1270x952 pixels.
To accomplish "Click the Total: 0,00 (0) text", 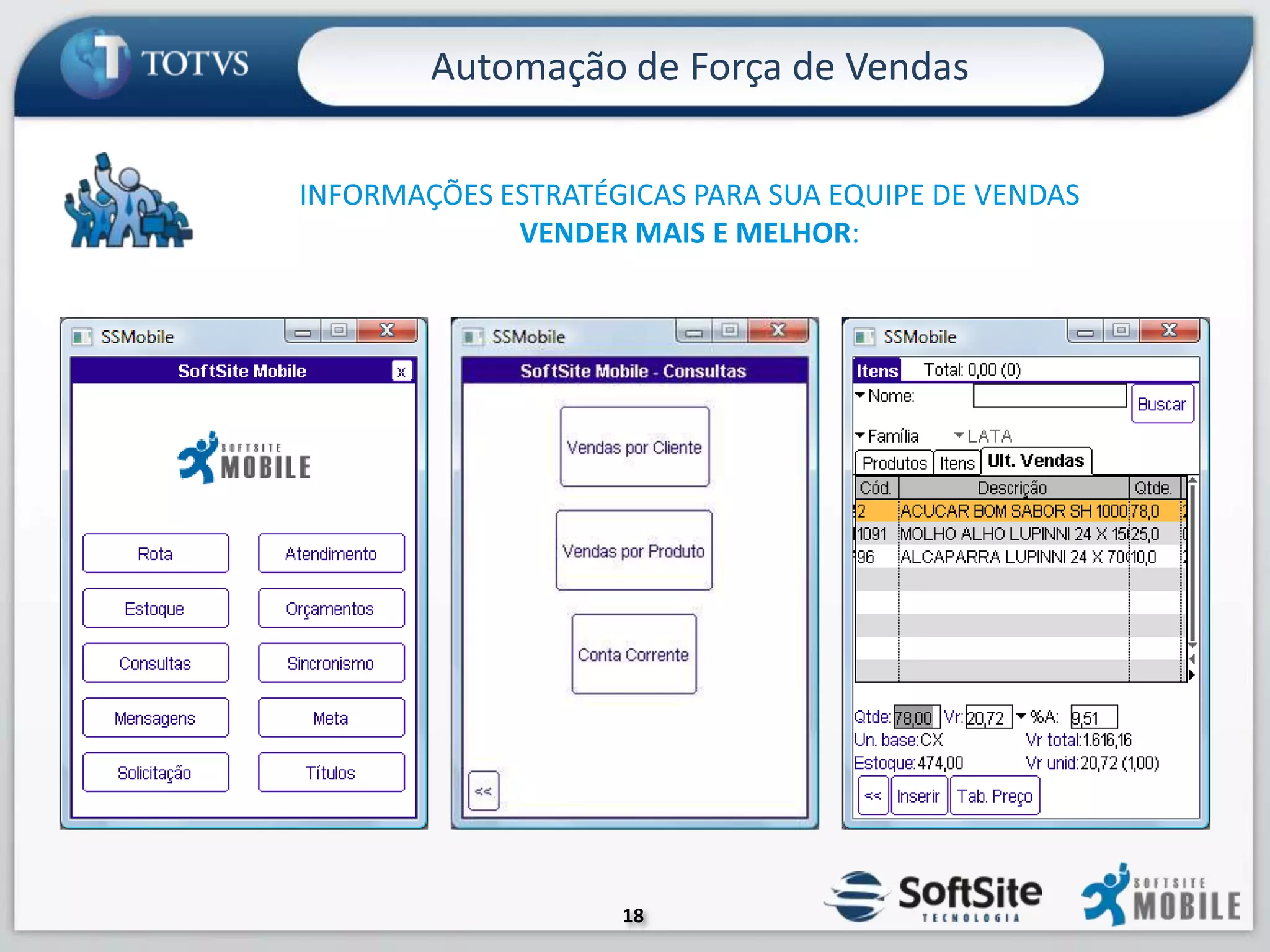I will tap(972, 370).
